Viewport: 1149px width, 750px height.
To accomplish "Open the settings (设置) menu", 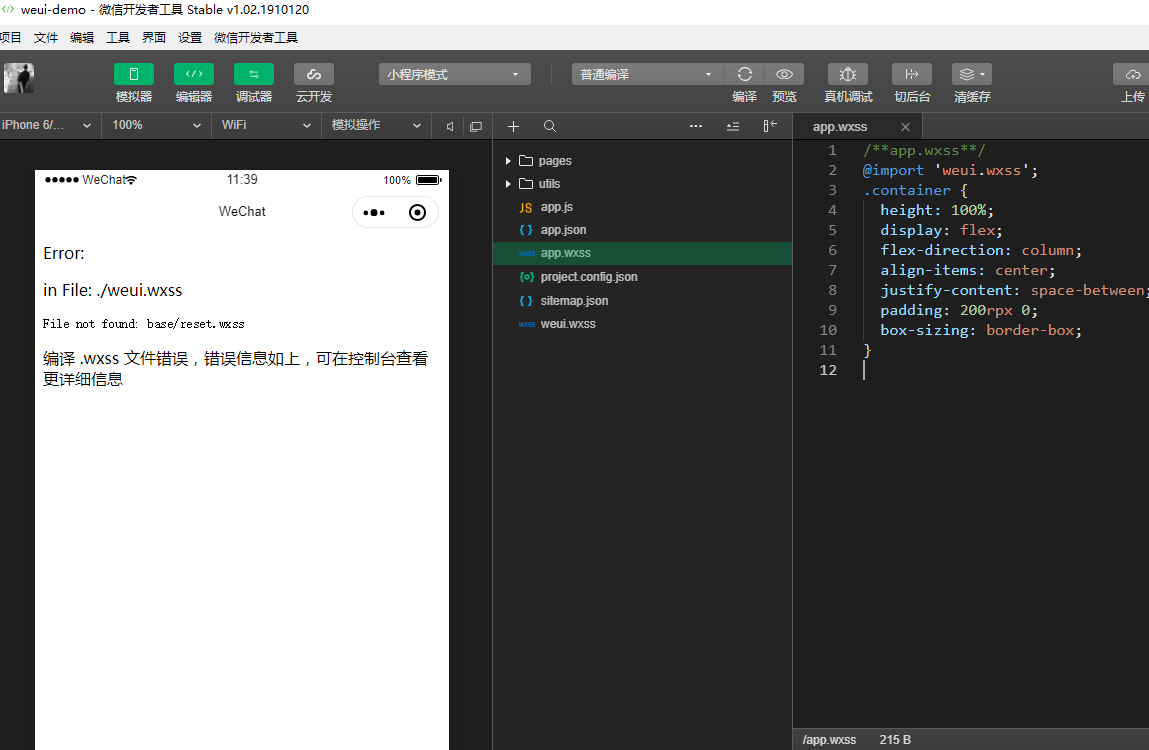I will coord(190,37).
